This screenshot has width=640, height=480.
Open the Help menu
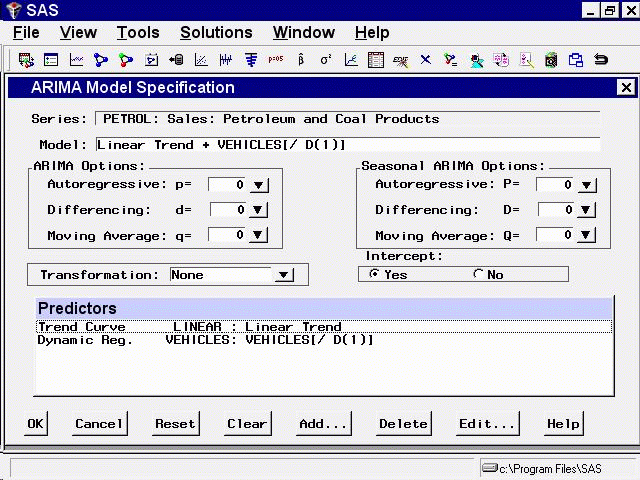tap(372, 33)
